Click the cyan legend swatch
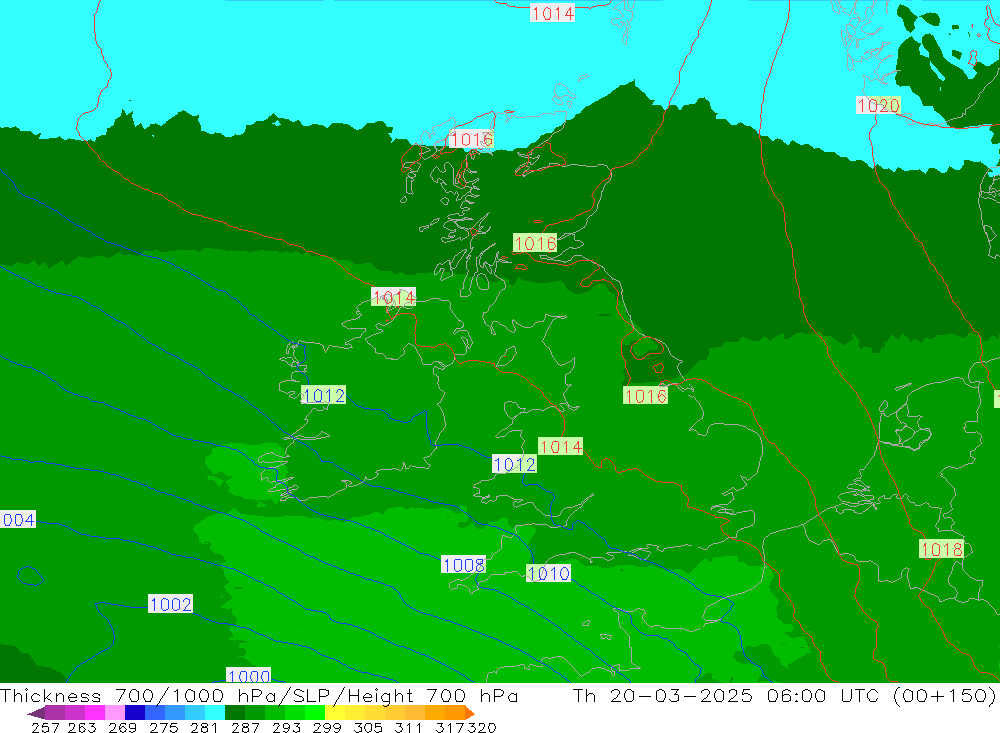 (215, 713)
